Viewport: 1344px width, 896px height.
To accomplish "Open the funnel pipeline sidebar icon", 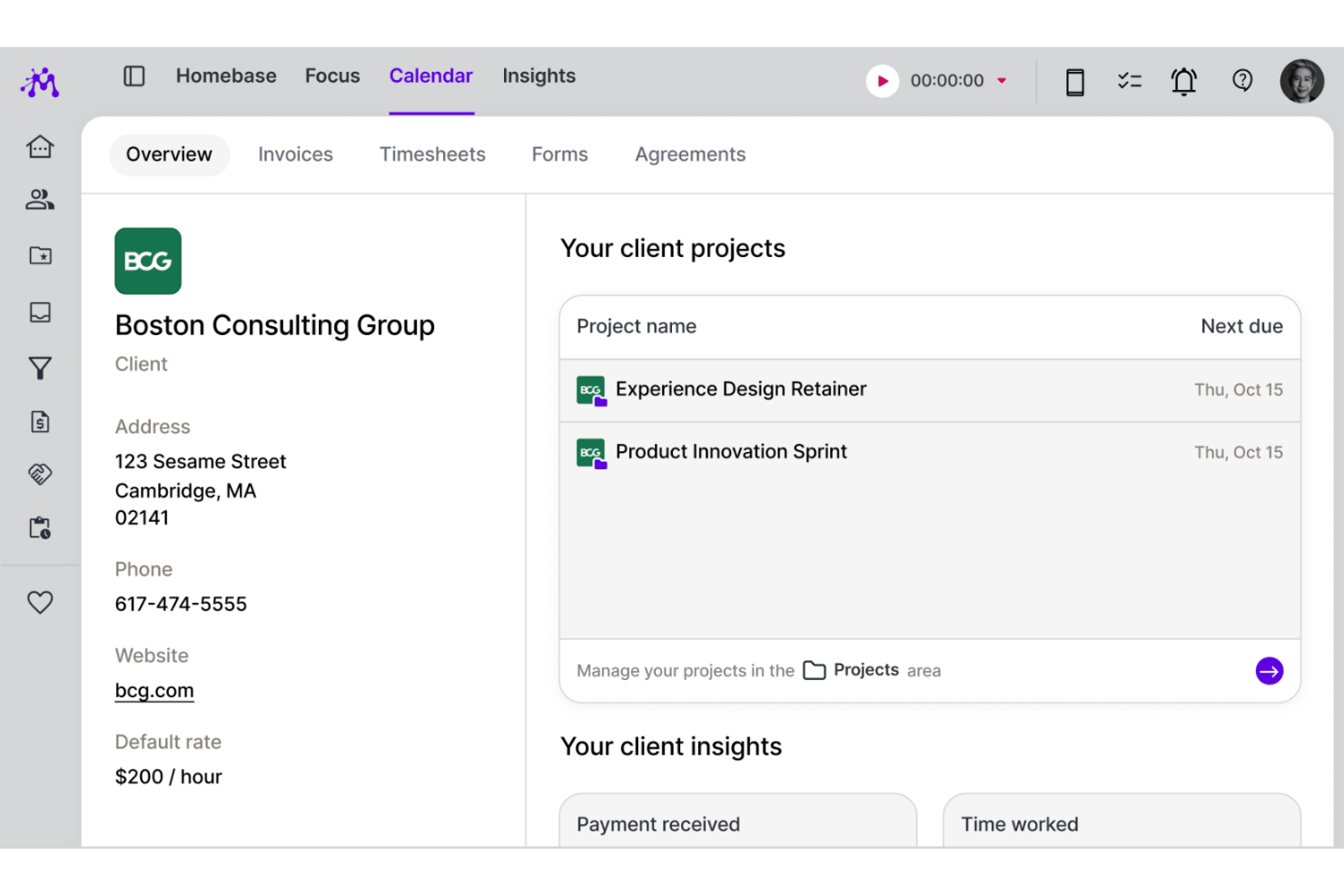I will (x=40, y=368).
